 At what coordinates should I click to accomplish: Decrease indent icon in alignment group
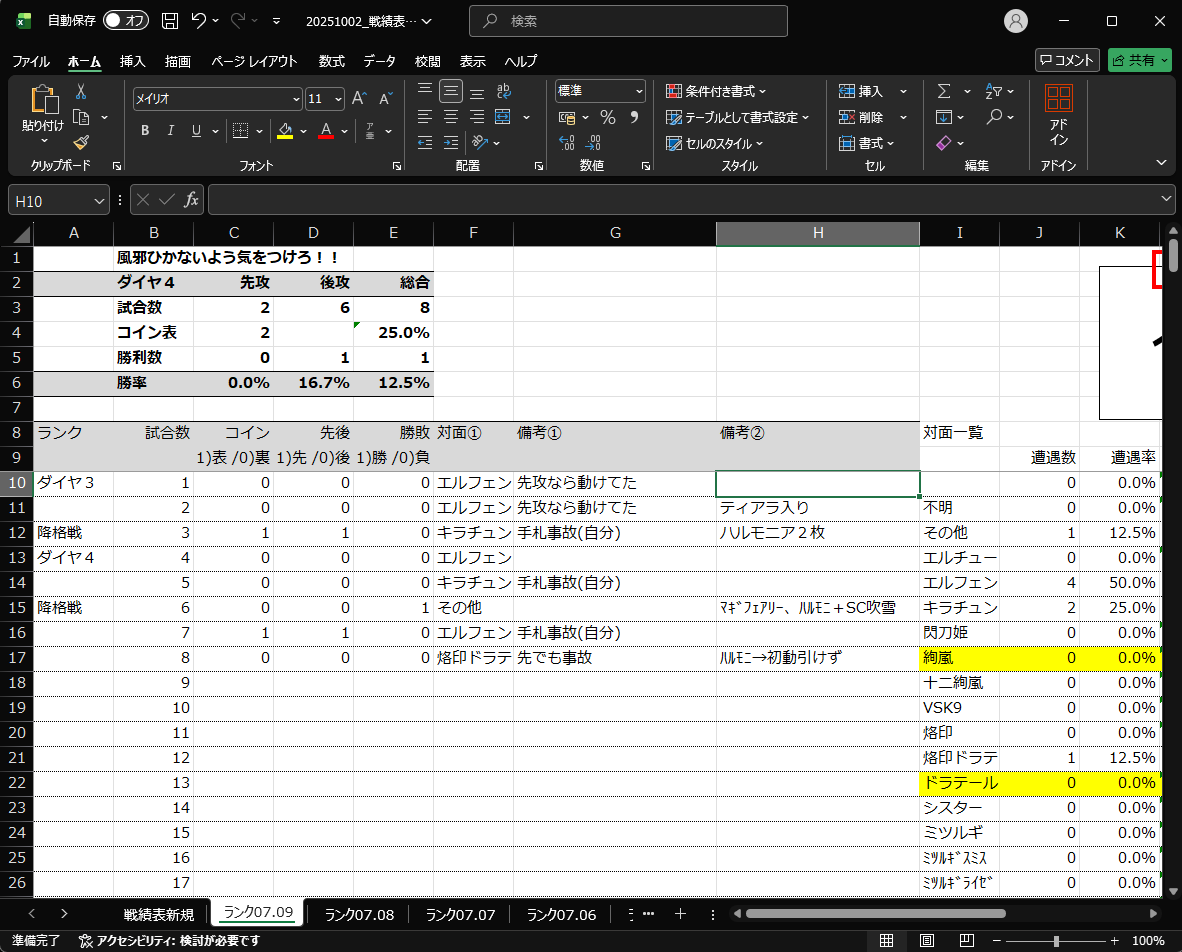425,142
